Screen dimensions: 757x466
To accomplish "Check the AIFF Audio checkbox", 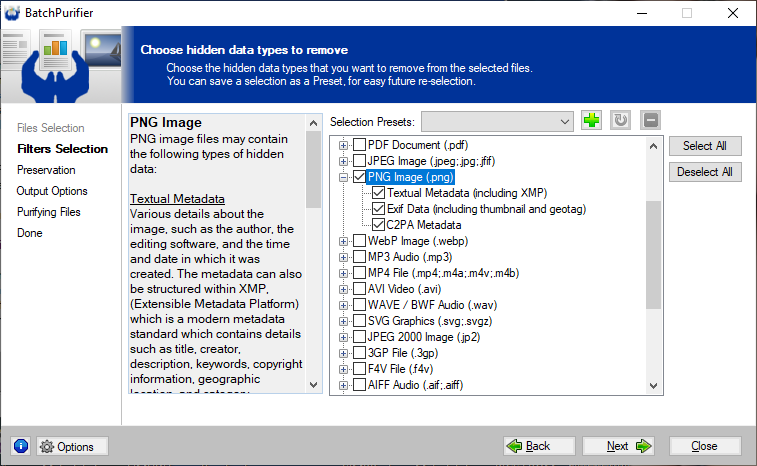I will point(359,385).
